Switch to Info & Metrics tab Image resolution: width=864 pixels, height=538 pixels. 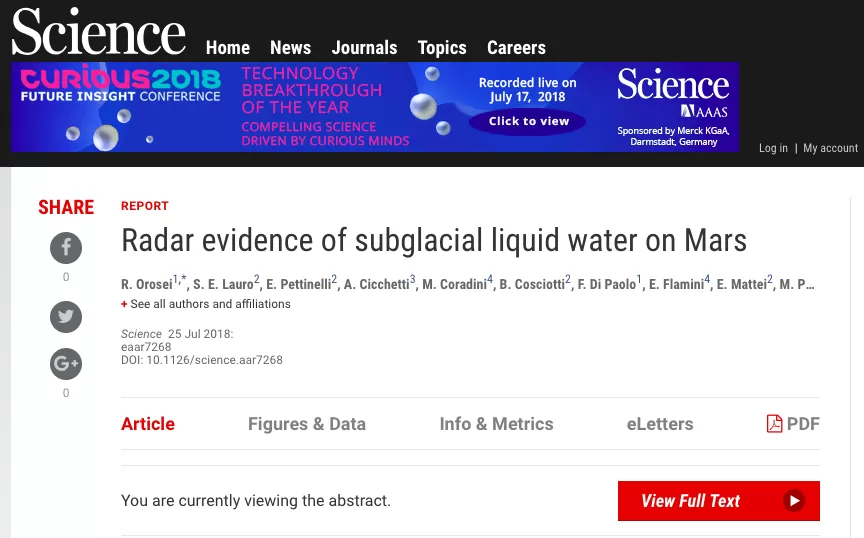click(x=496, y=424)
